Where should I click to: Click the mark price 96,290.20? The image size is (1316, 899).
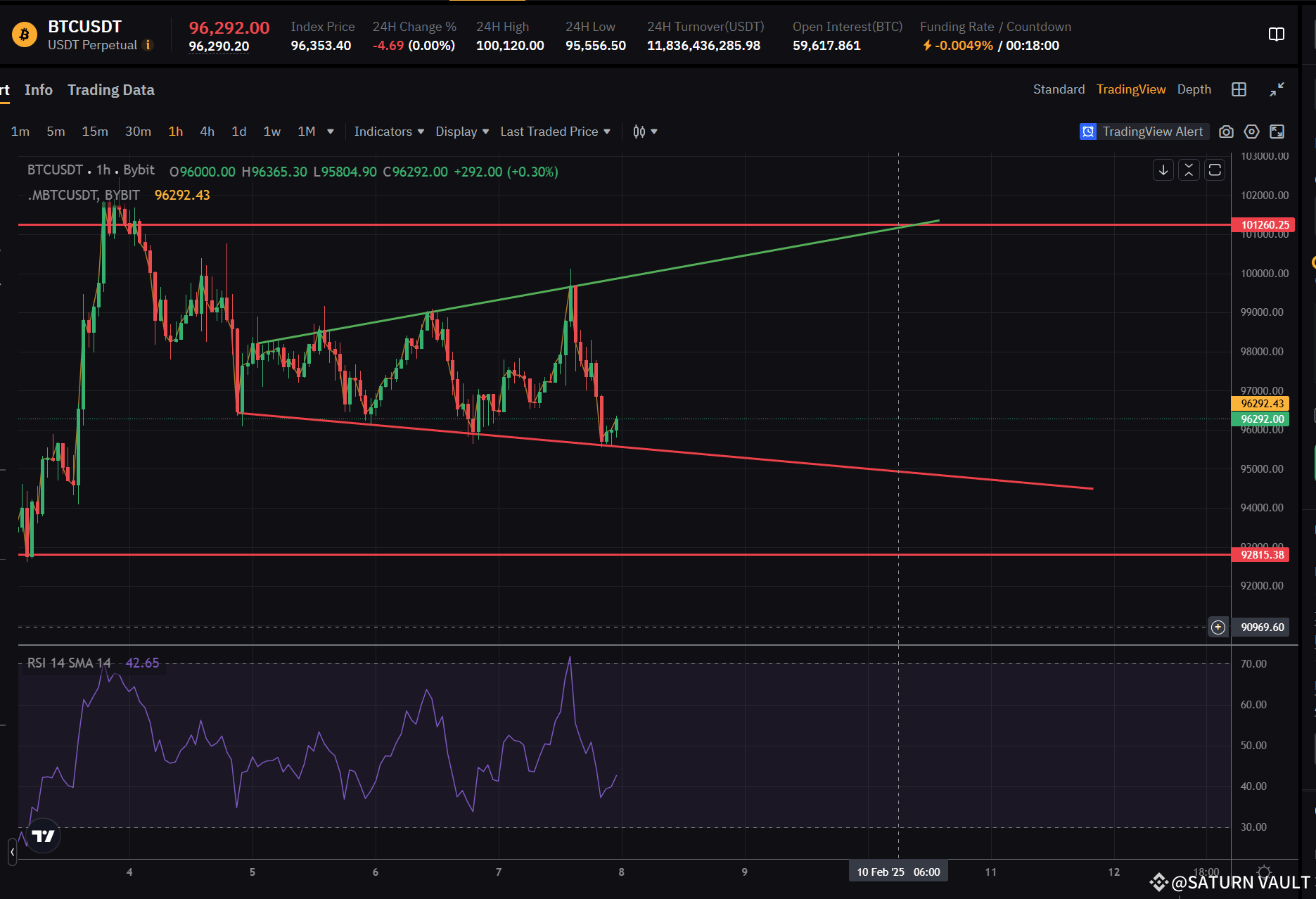pyautogui.click(x=219, y=46)
